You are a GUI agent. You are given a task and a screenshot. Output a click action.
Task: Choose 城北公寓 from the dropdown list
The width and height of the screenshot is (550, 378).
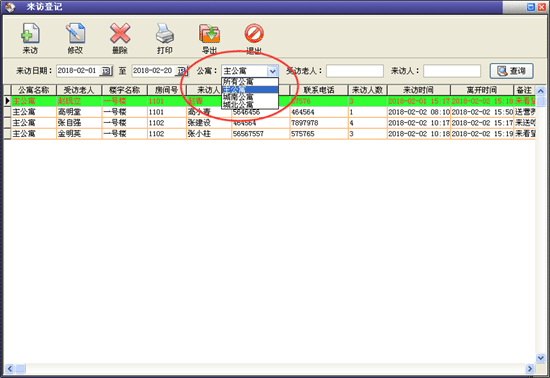(x=250, y=104)
